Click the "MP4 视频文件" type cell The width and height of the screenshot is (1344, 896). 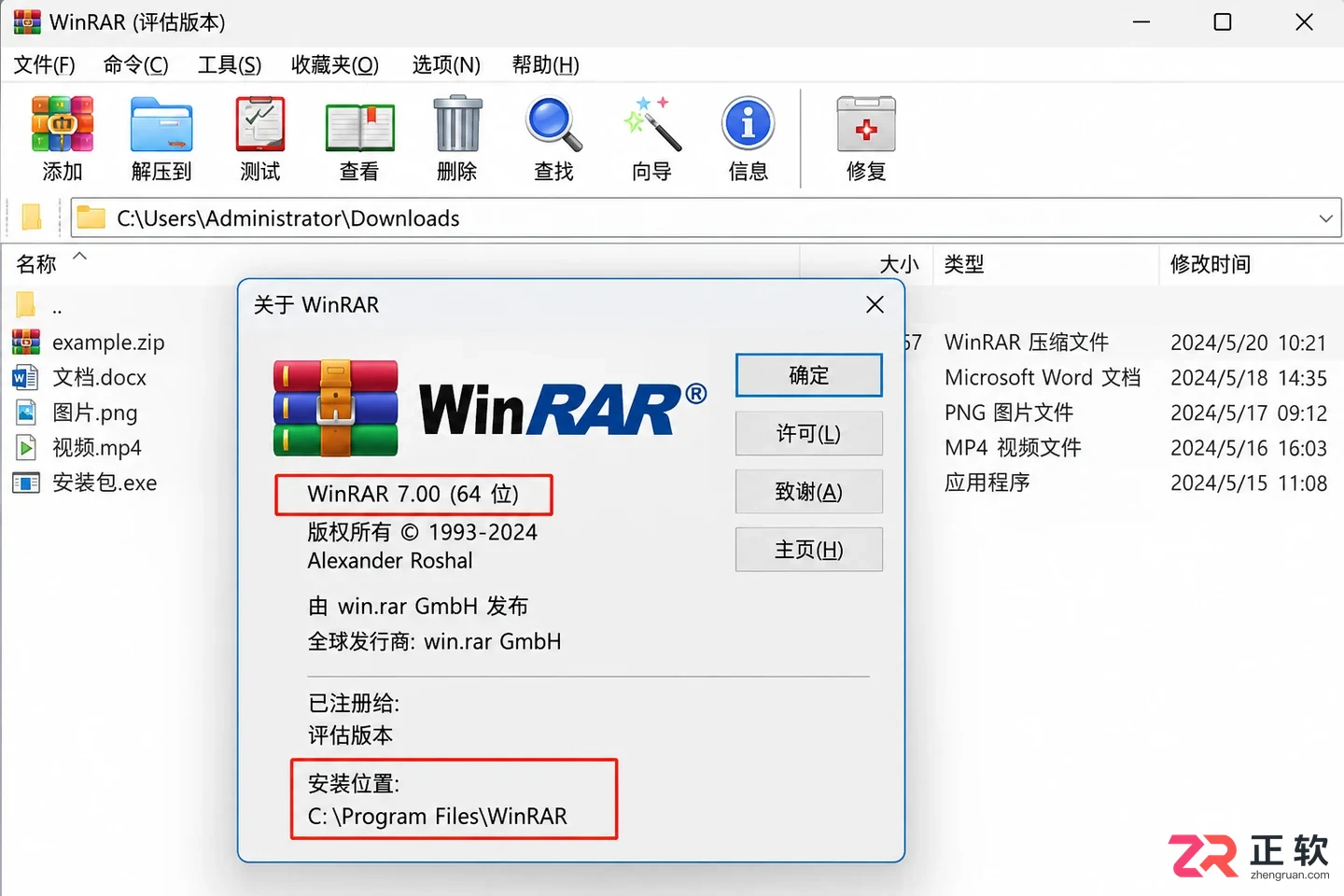(x=1013, y=448)
